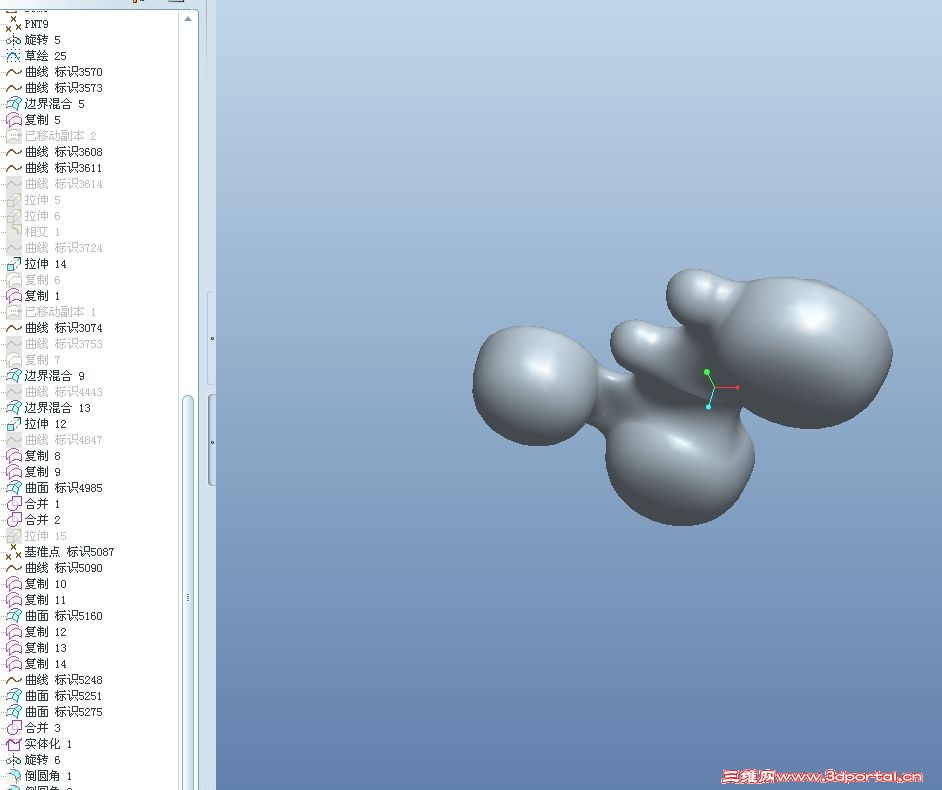Select feature 曲线 标识3611 in model tree
The image size is (942, 790).
(x=64, y=168)
